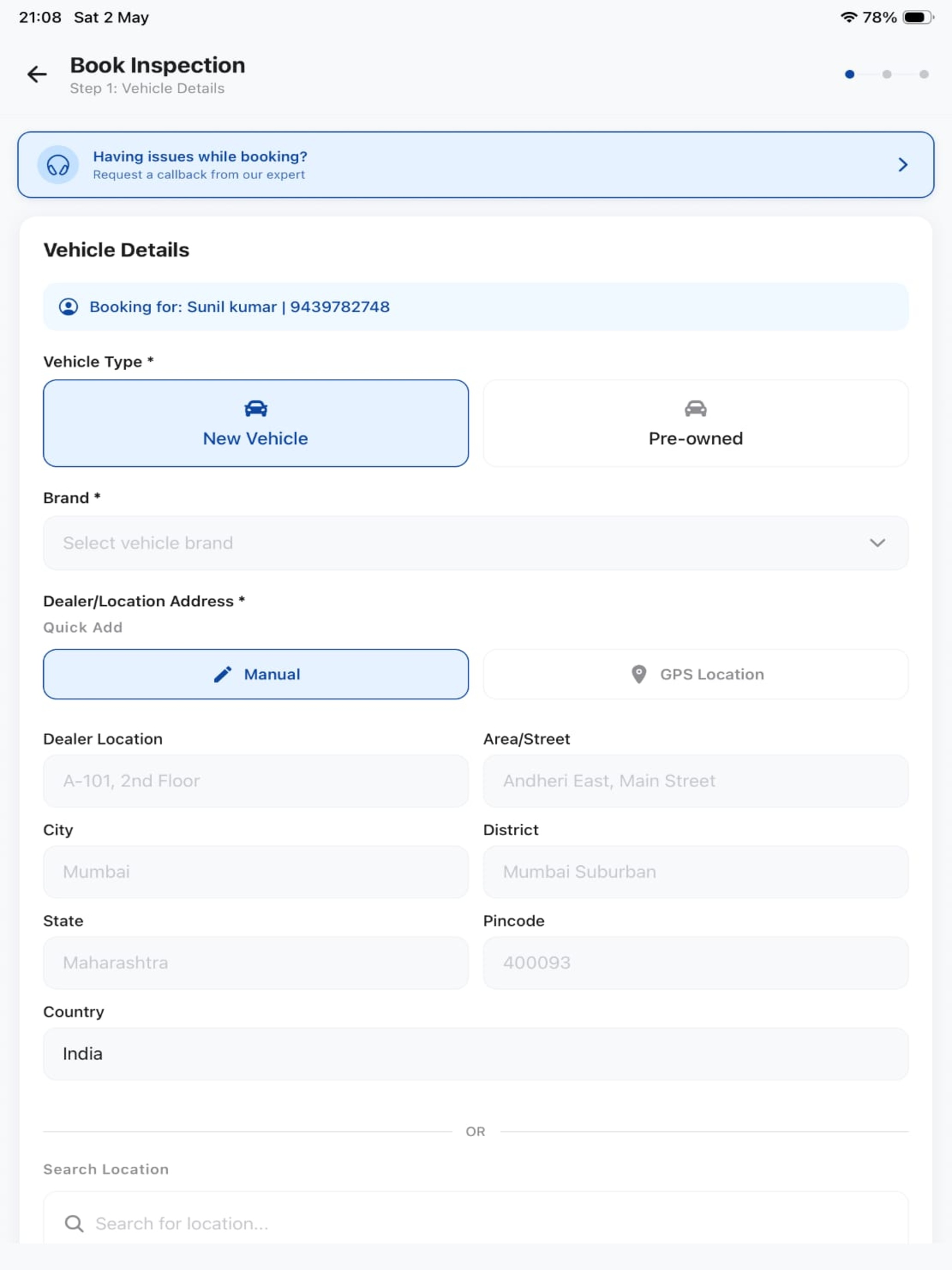Tap the gray car icon in Pre-owned
Viewport: 952px width, 1270px height.
[696, 408]
